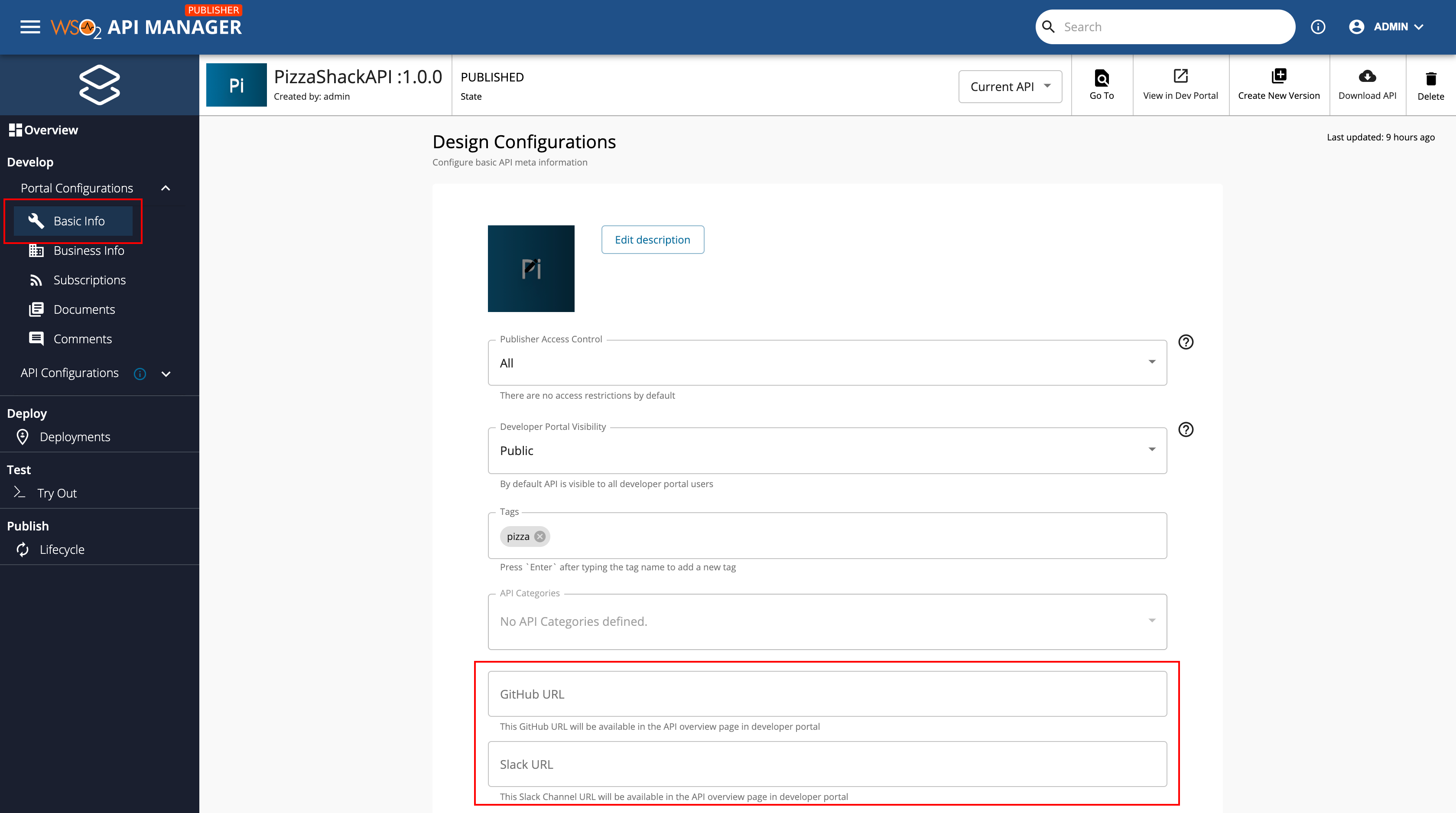Open the hamburger navigation menu
The image size is (1456, 813).
(x=30, y=26)
